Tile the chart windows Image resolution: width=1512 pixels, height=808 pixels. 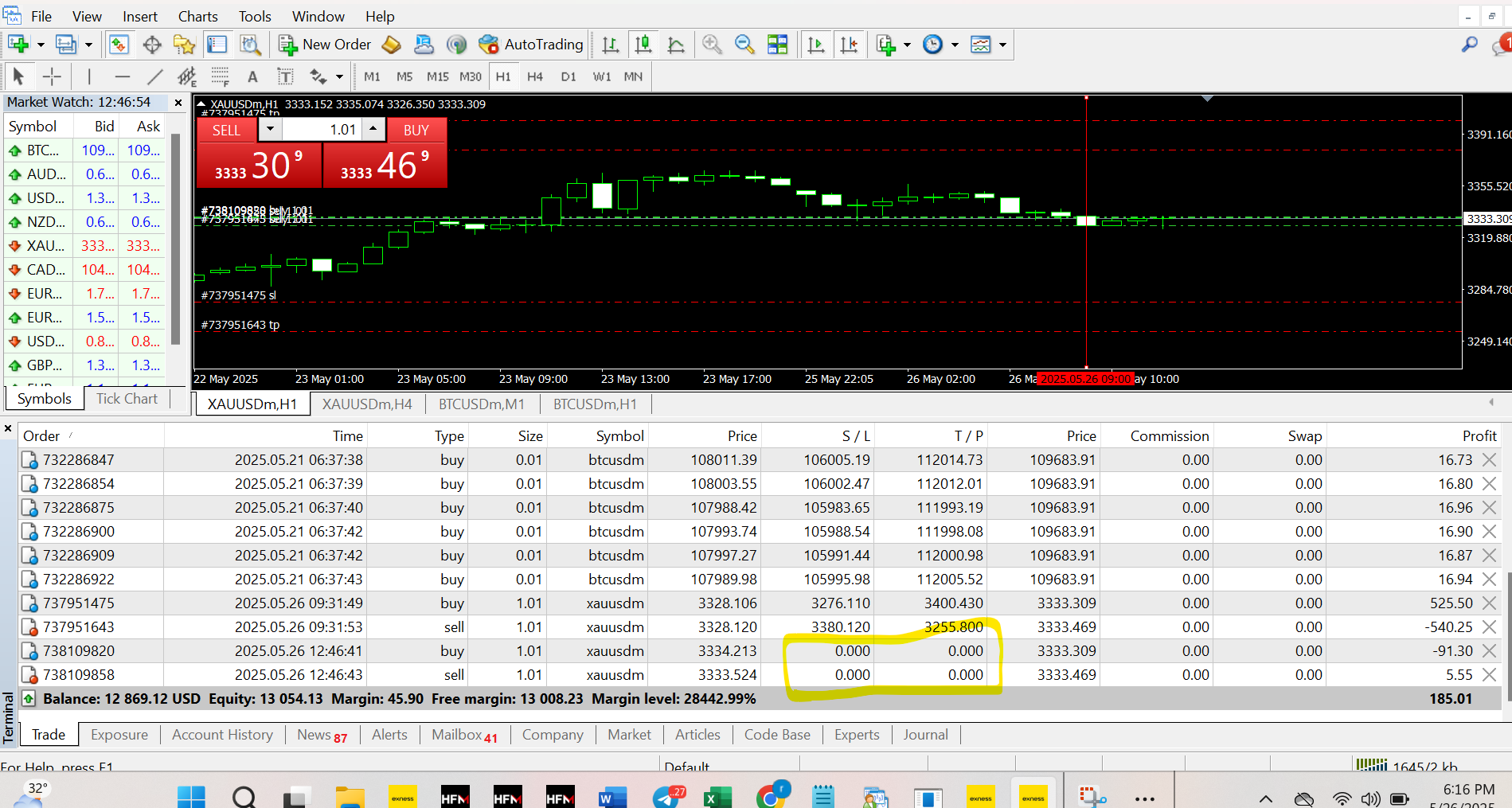click(x=778, y=45)
